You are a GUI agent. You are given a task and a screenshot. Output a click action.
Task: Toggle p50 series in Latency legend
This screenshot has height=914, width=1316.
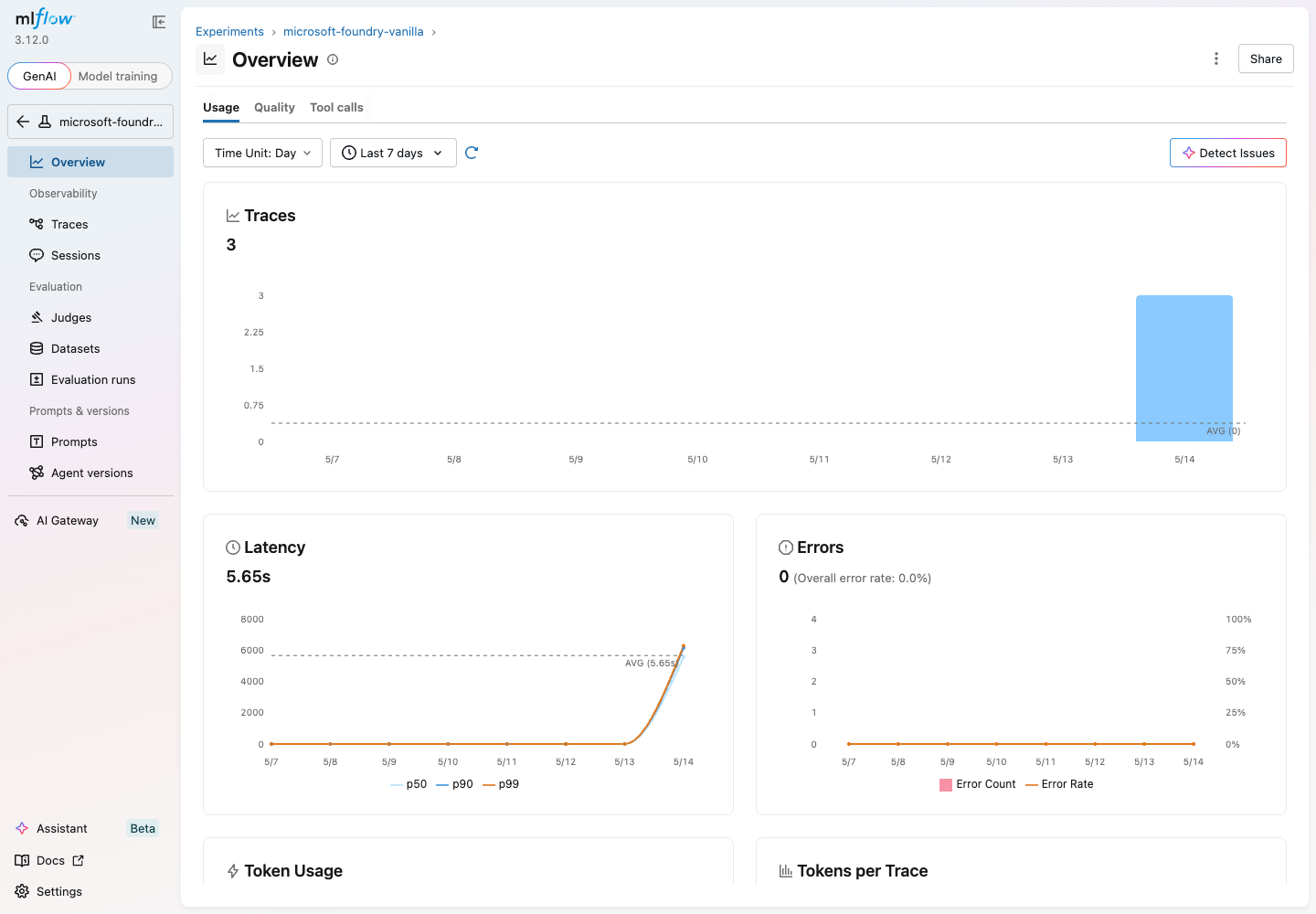[409, 784]
